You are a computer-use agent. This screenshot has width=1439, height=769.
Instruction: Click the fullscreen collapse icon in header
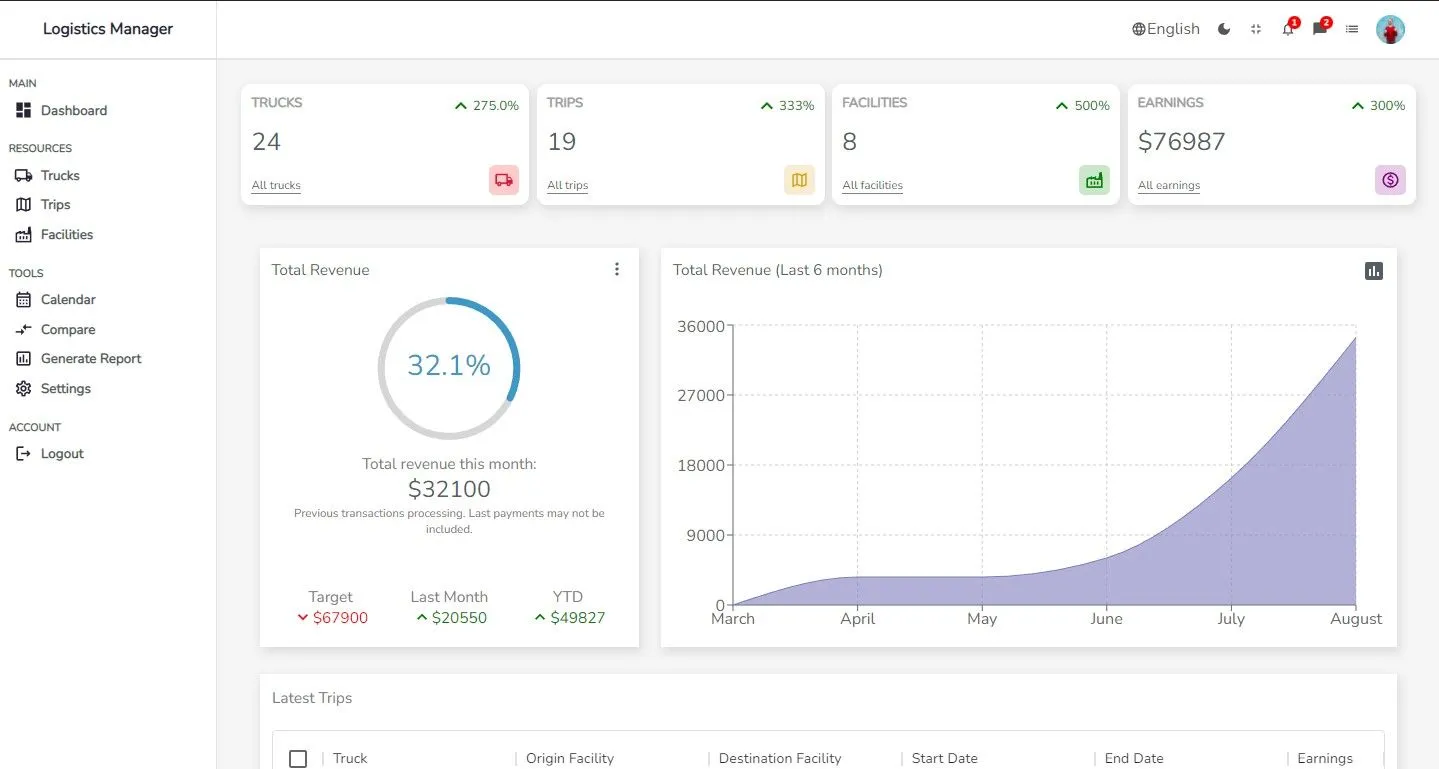point(1256,29)
